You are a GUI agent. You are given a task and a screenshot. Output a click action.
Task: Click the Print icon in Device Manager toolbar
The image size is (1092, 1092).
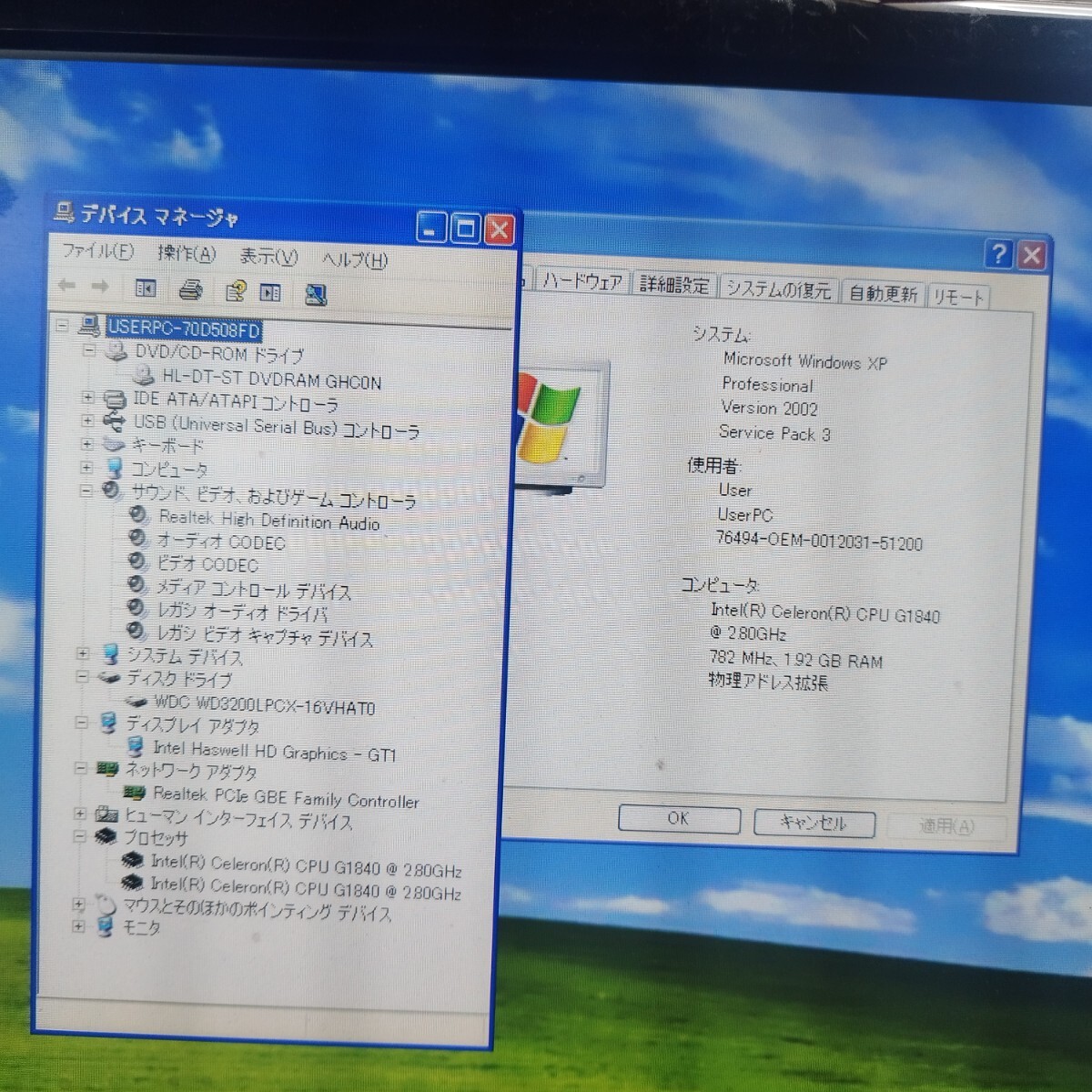click(x=190, y=290)
